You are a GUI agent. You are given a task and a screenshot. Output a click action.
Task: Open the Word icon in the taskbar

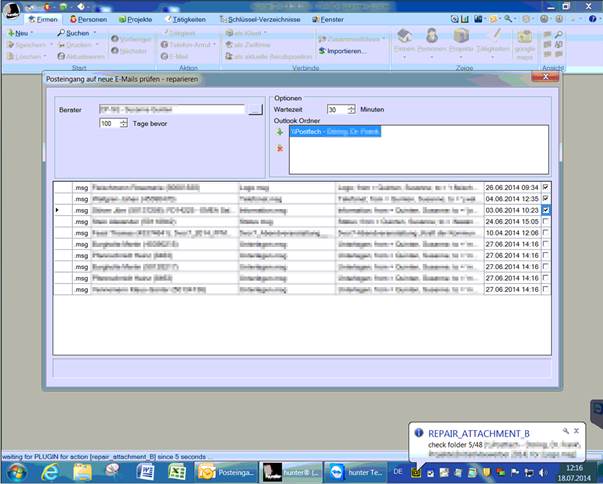(144, 471)
